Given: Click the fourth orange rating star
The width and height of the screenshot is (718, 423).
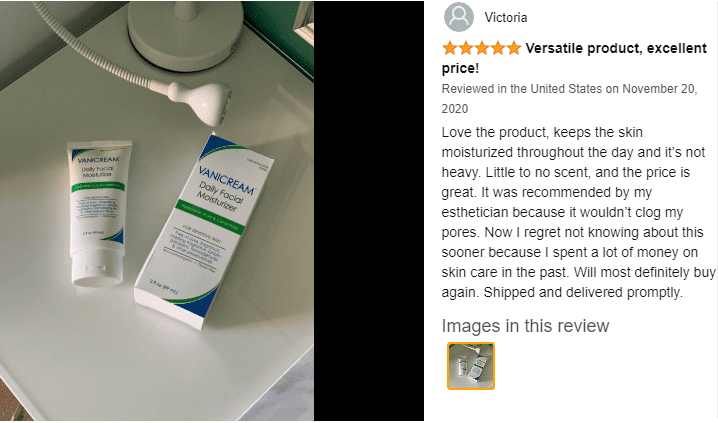Looking at the screenshot, I should [498, 48].
